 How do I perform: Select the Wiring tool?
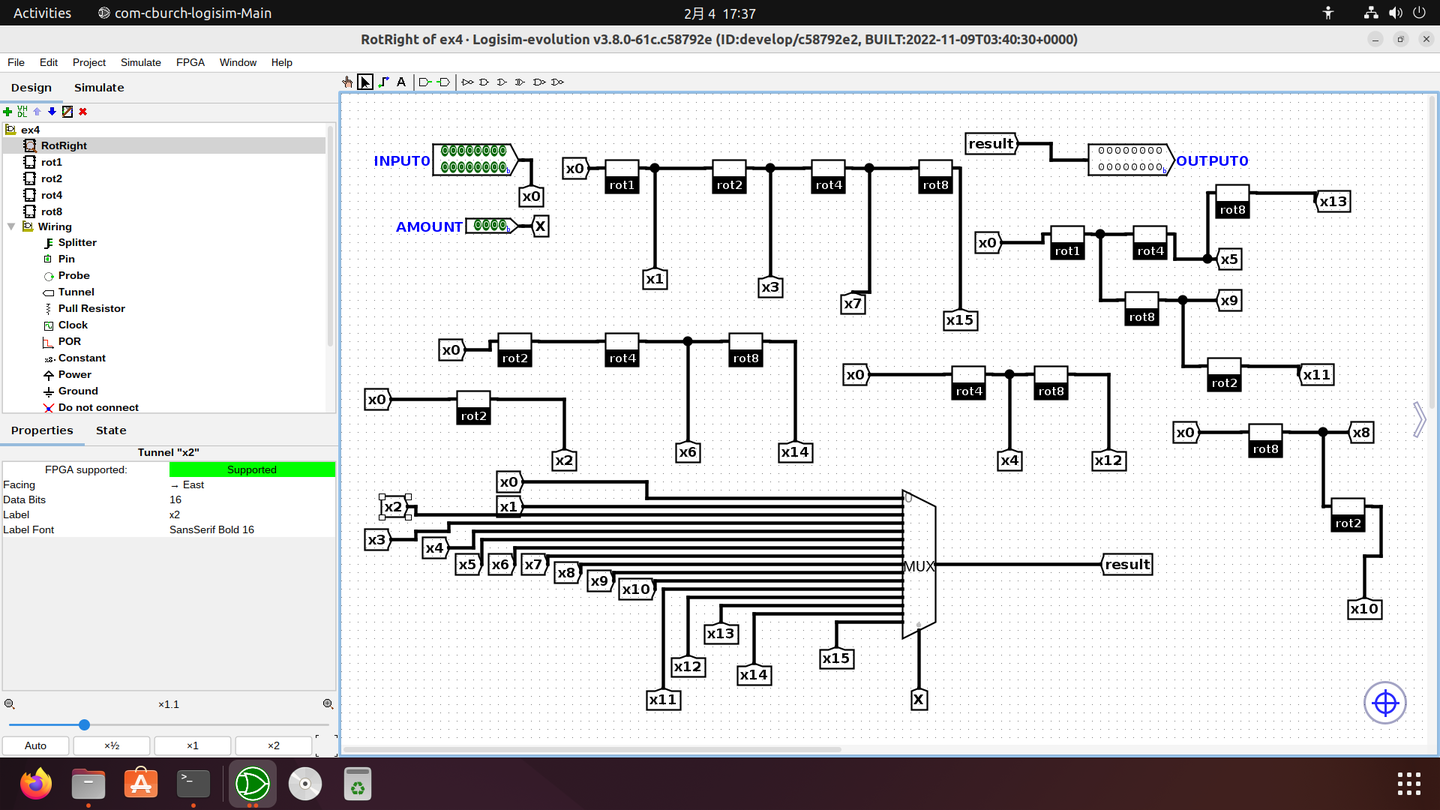coord(383,82)
